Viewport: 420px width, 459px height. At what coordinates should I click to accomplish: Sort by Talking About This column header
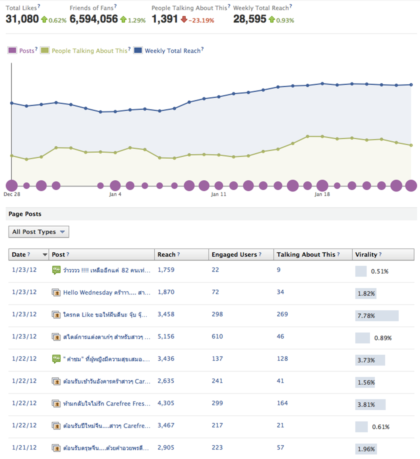(x=313, y=254)
